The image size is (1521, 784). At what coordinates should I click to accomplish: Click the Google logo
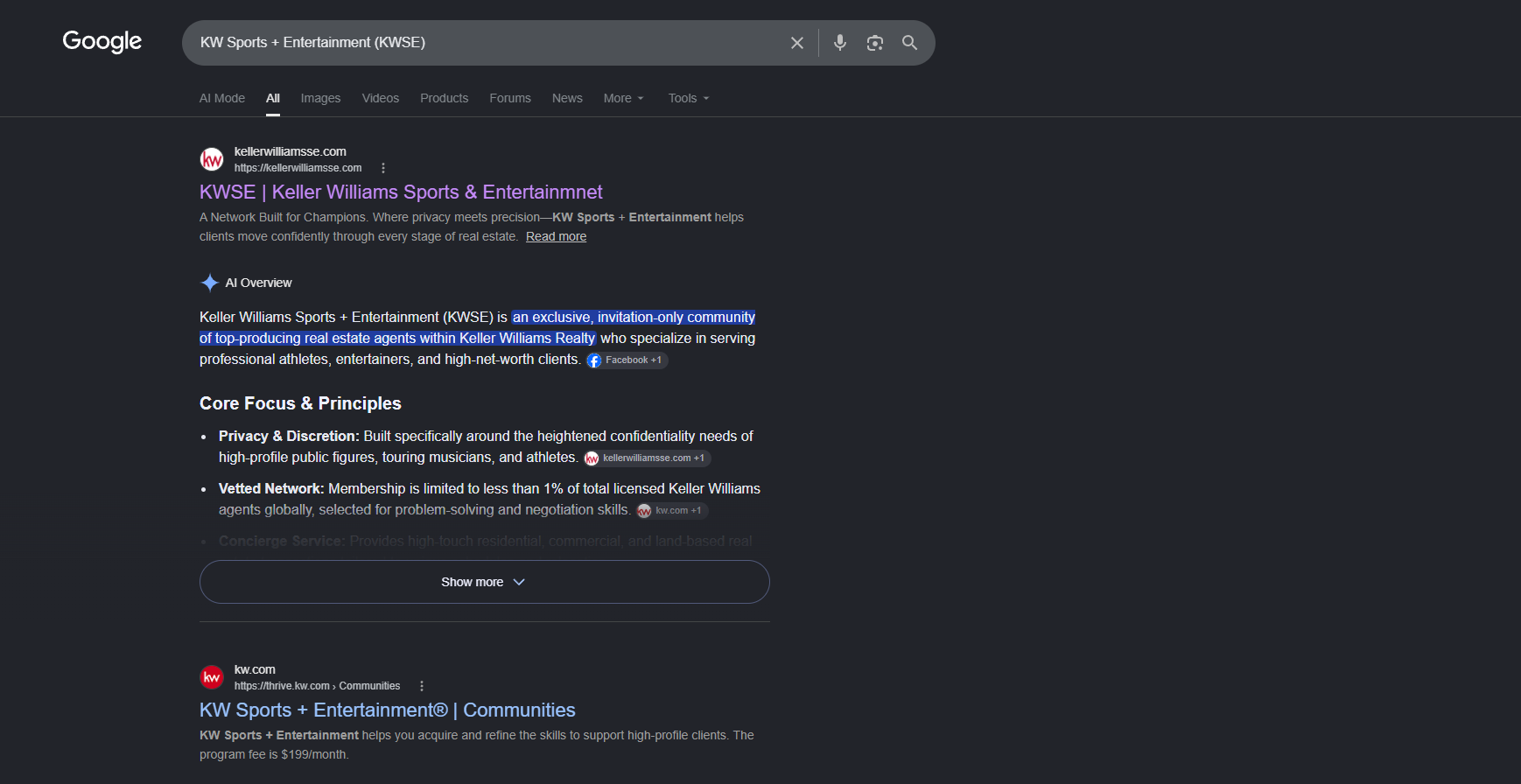[102, 41]
